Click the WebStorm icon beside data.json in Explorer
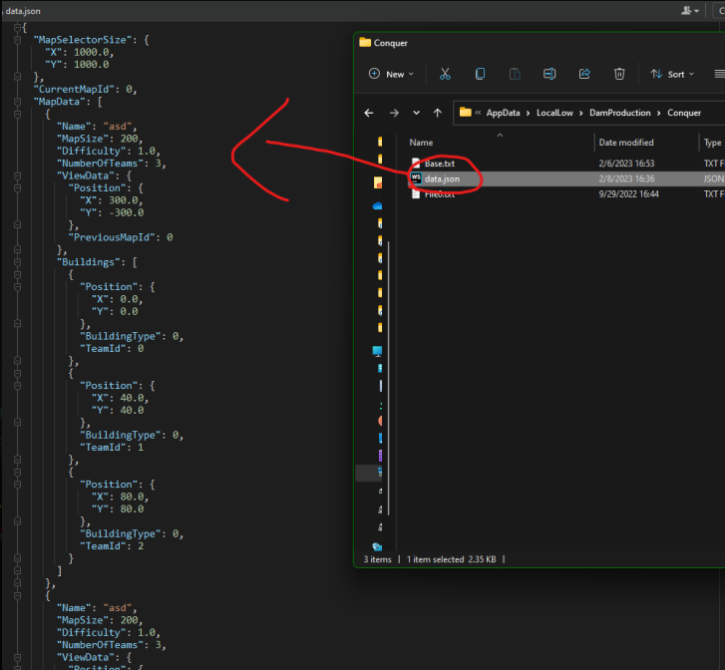This screenshot has height=670, width=725. (x=416, y=178)
